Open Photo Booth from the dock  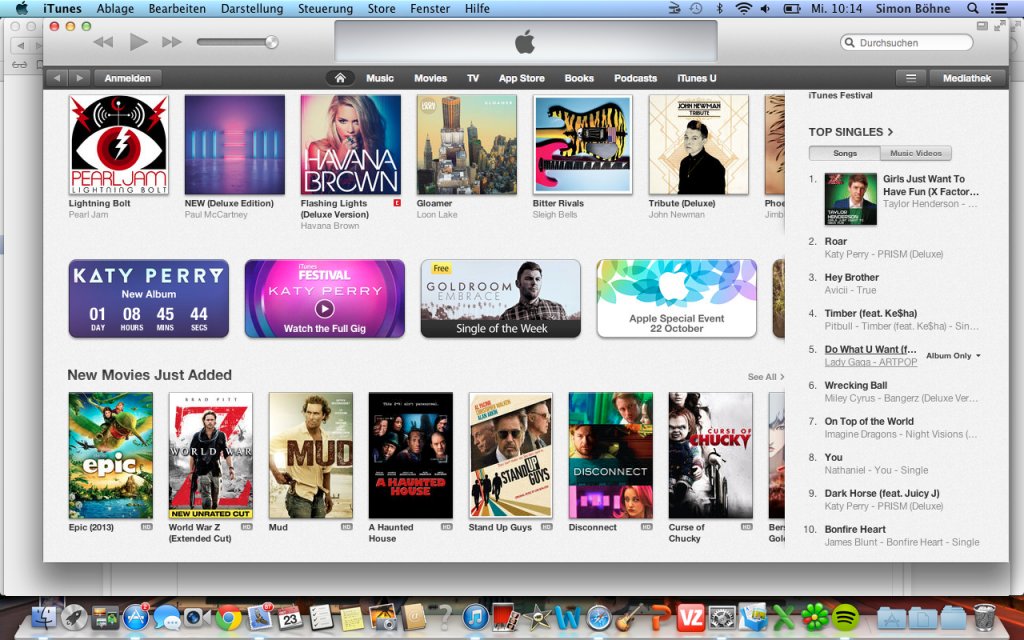[x=506, y=617]
